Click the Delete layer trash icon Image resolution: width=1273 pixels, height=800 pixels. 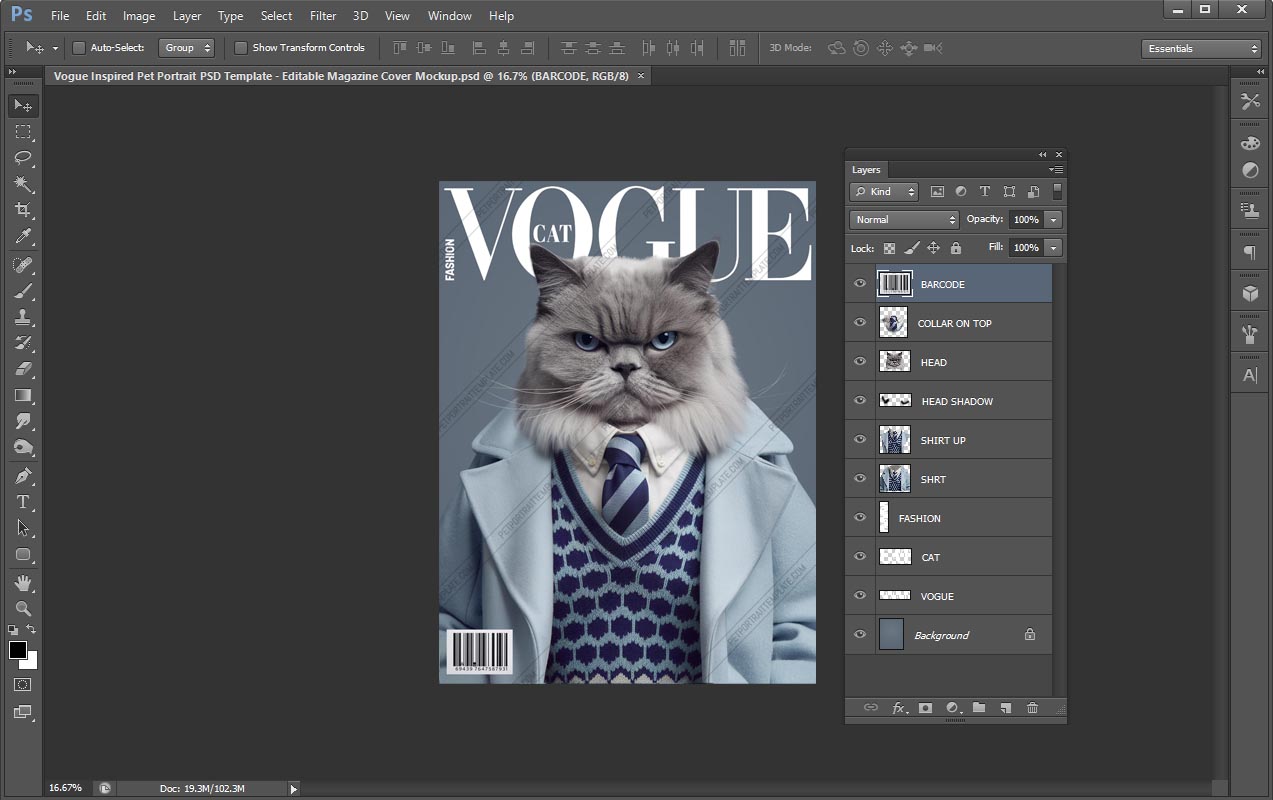[x=1032, y=708]
